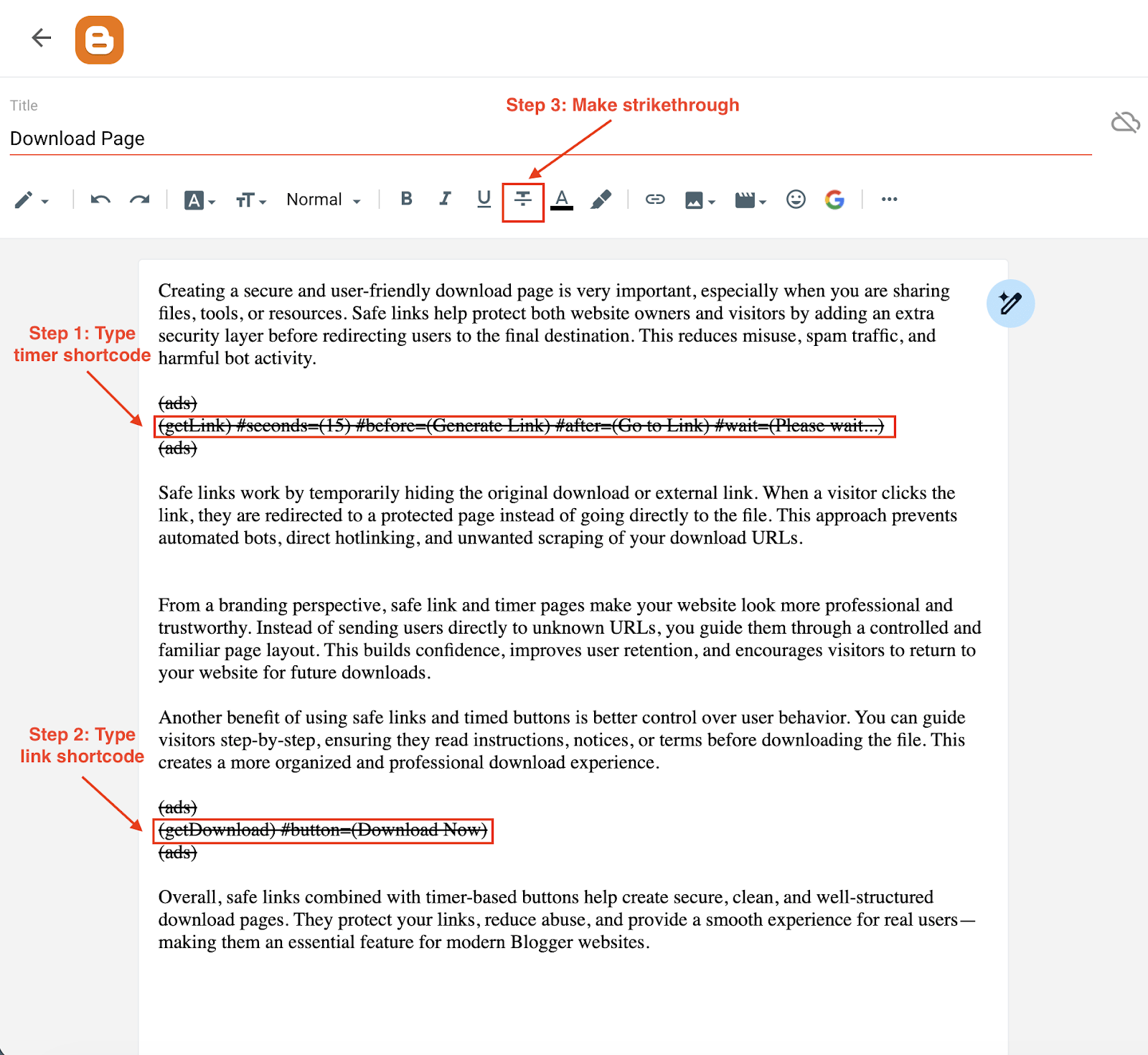
Task: Click the paragraph starting 'From a branding'
Action: 570,639
